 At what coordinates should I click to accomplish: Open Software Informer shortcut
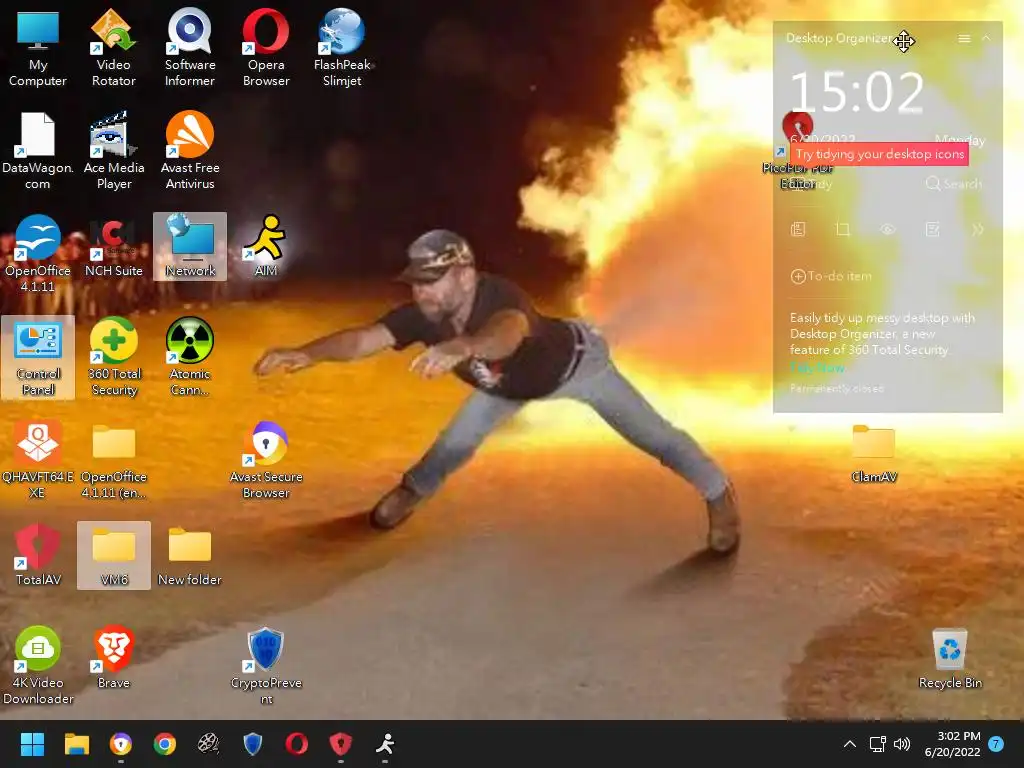coord(190,47)
